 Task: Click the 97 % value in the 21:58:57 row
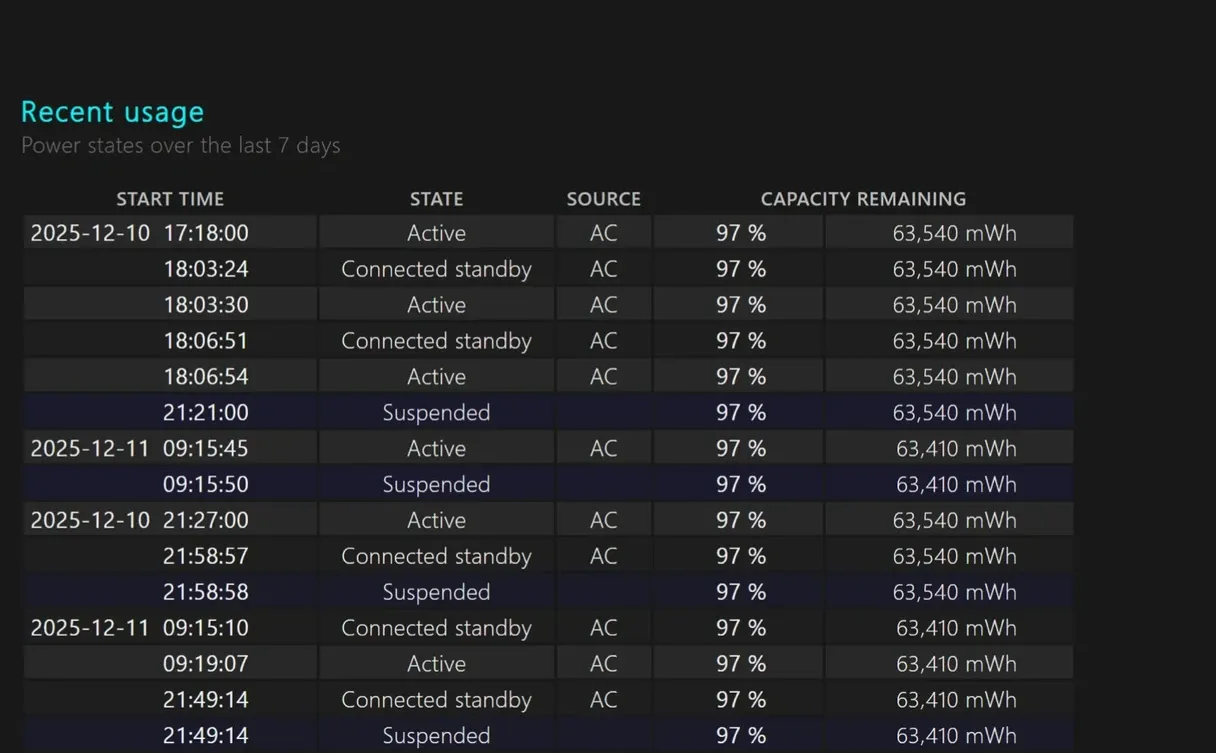point(740,557)
